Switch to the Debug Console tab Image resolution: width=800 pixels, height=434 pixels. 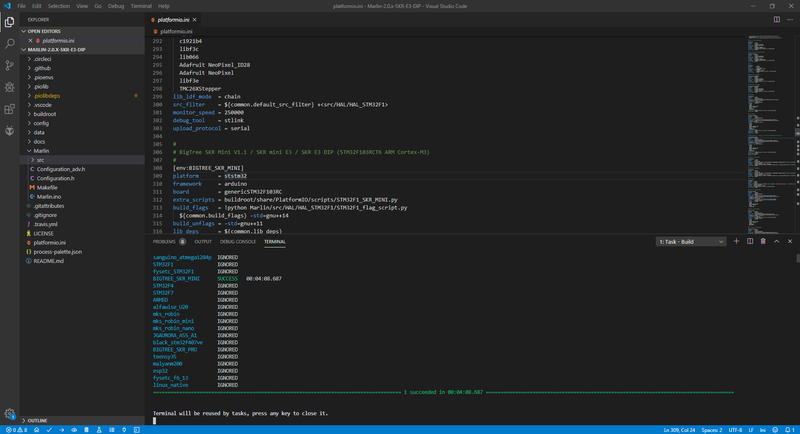point(239,241)
